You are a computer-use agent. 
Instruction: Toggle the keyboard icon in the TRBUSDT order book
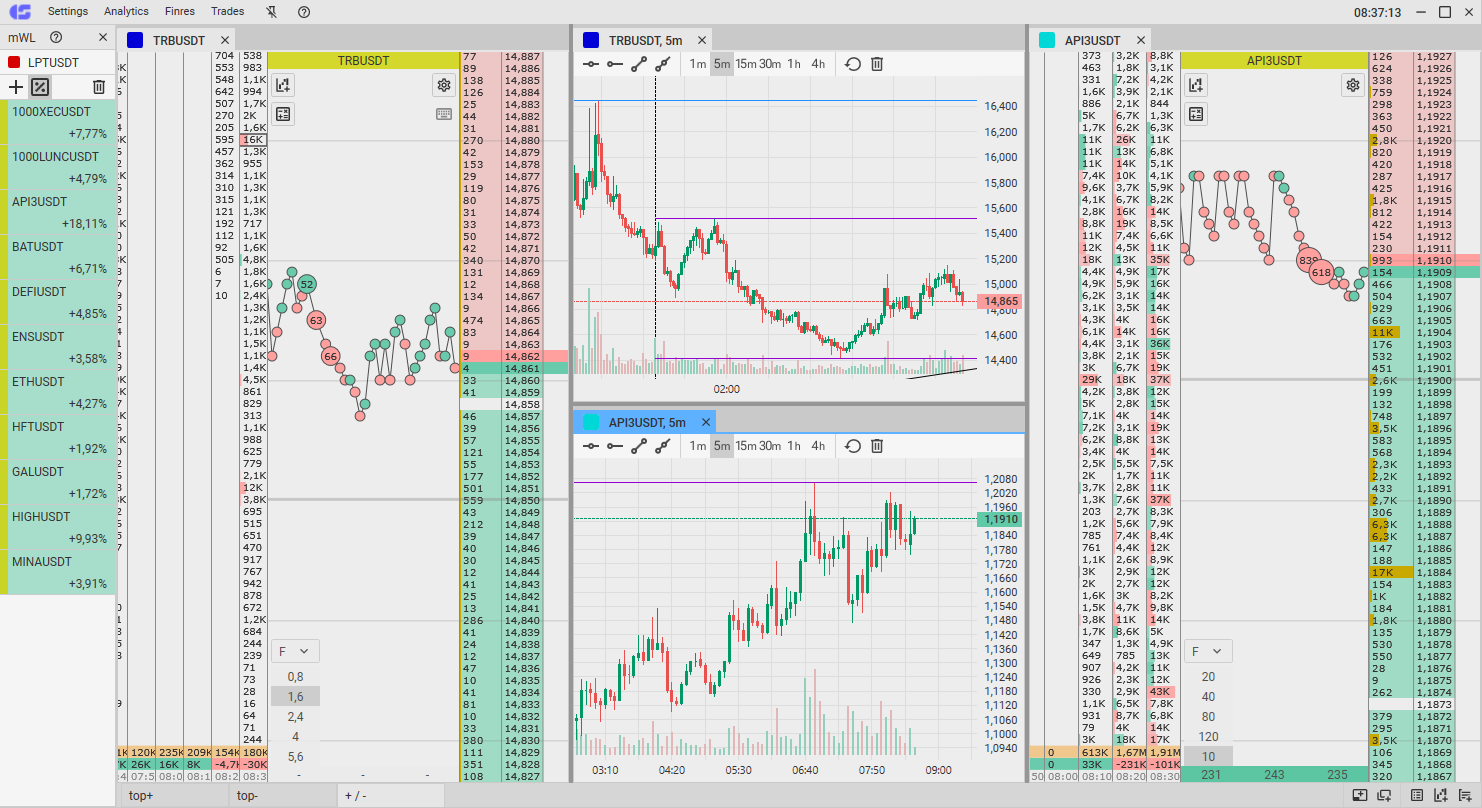pos(444,114)
